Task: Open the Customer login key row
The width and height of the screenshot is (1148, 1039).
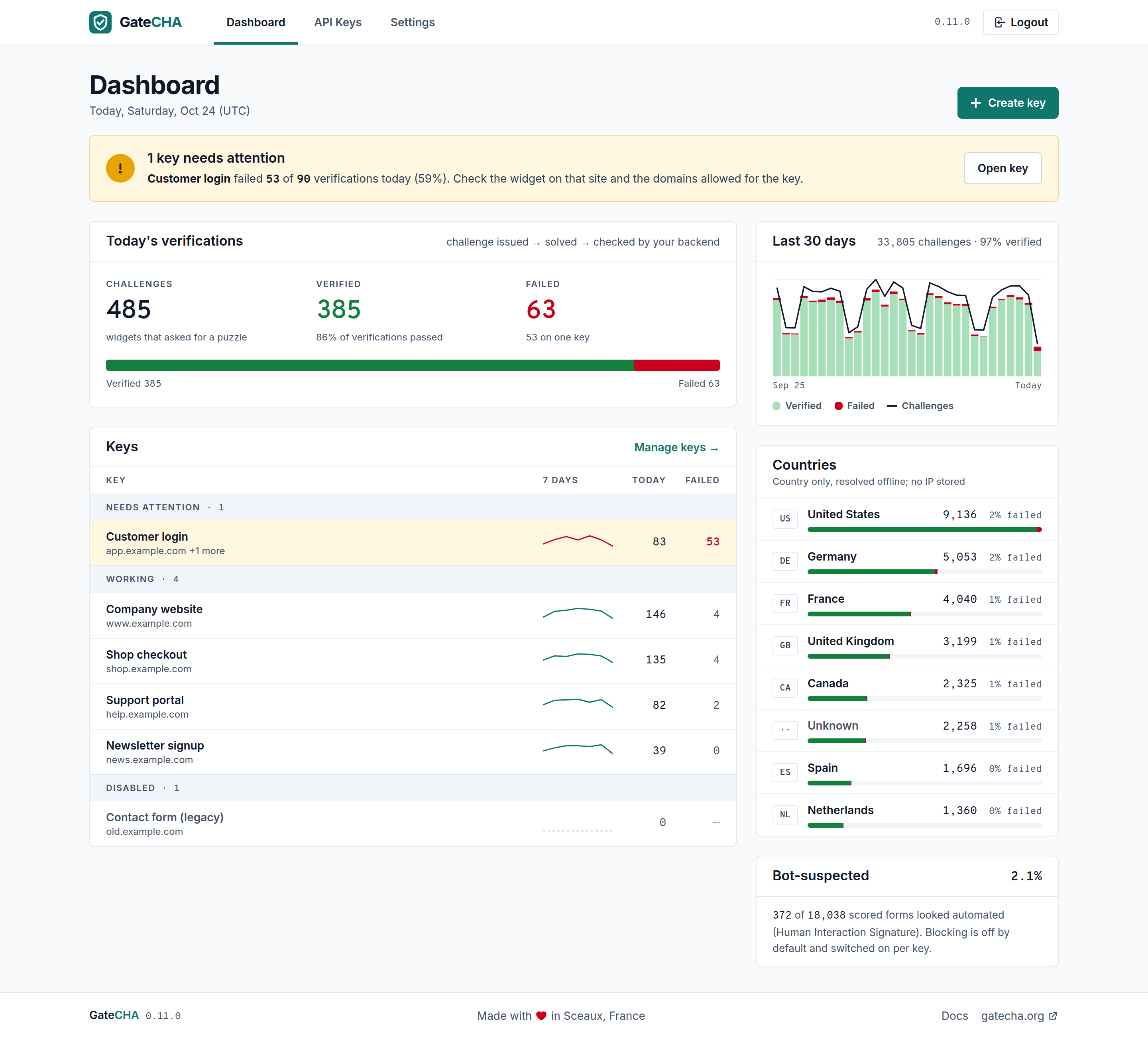Action: click(412, 543)
